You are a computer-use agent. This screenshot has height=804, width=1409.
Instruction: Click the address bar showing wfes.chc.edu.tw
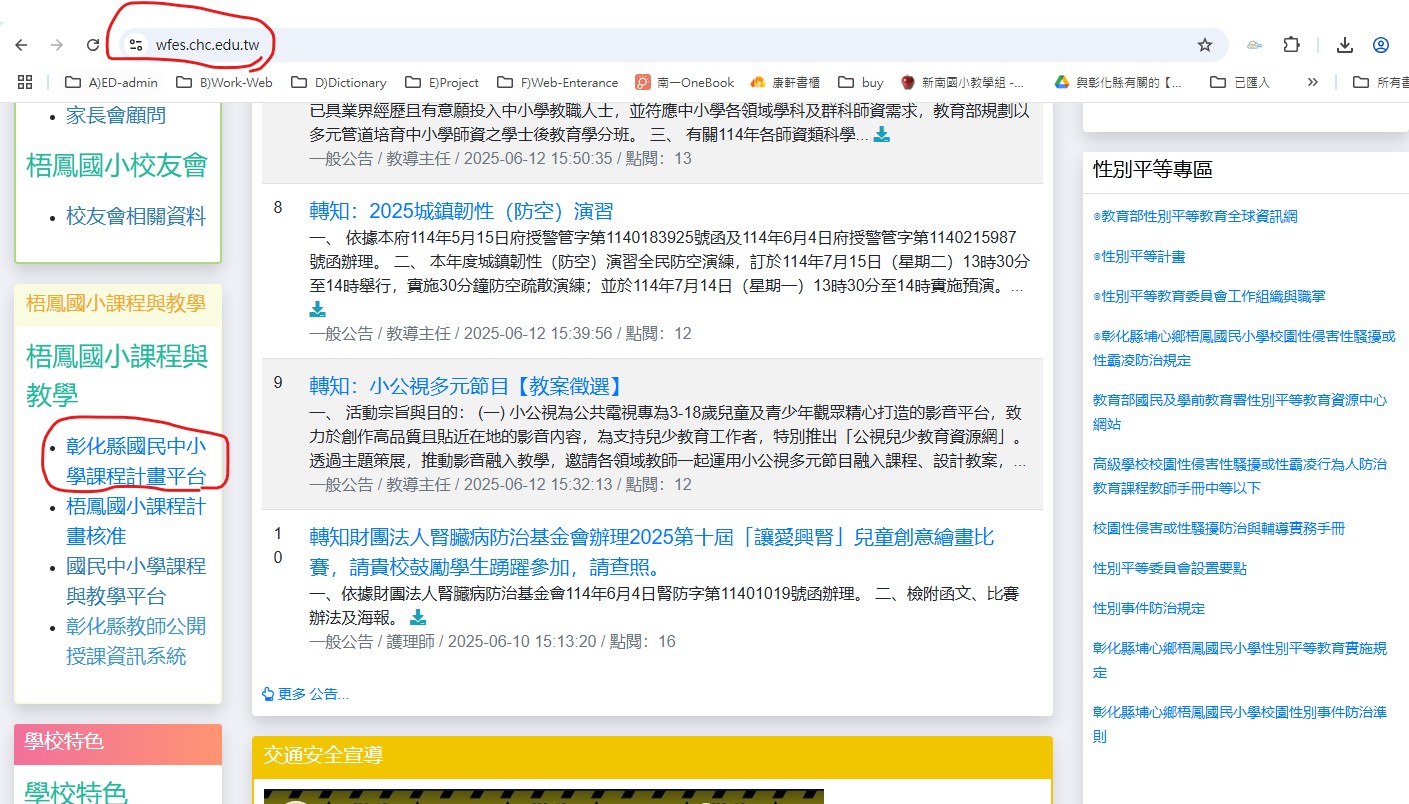pos(600,45)
